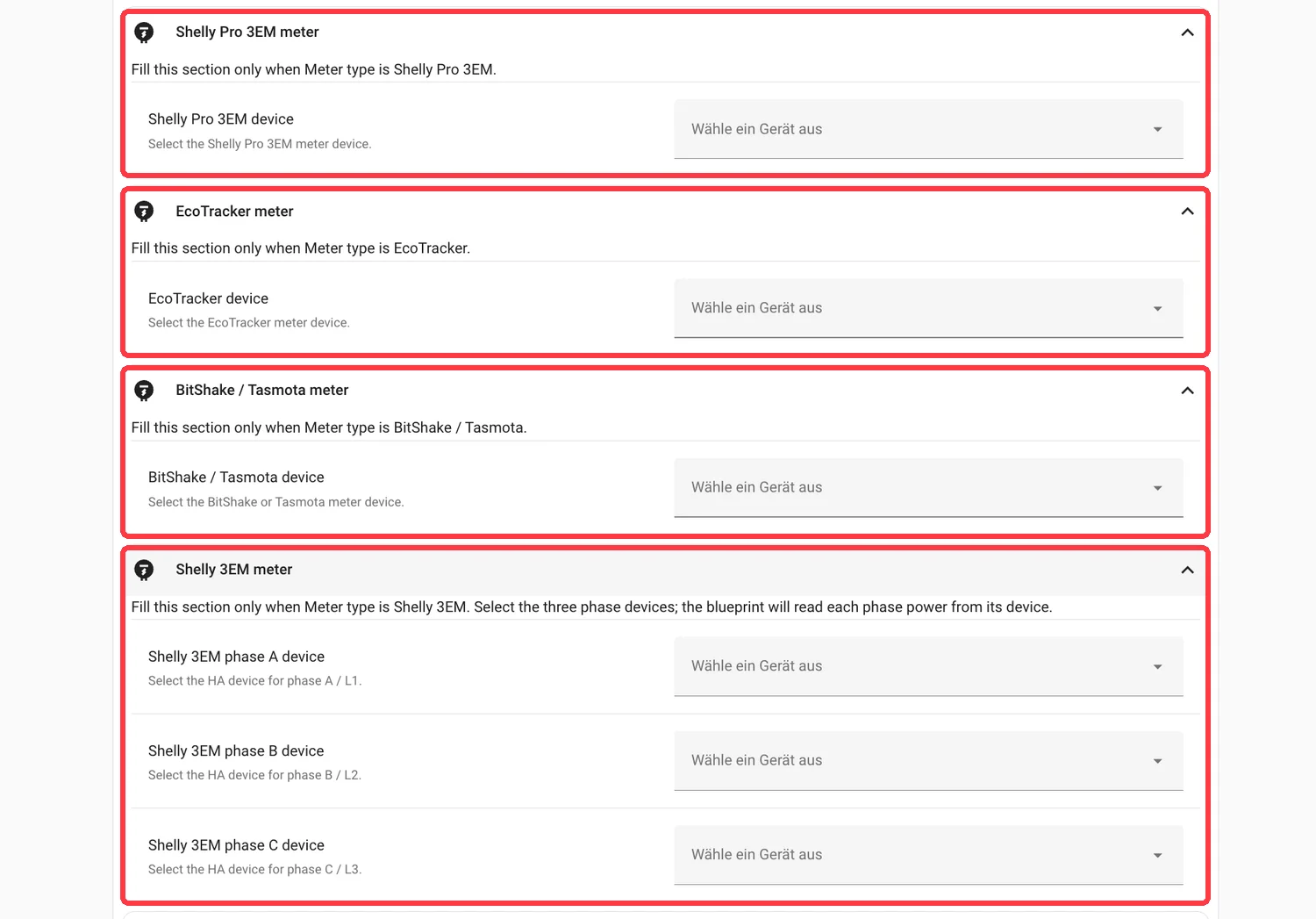Click the 'Shelly 3EM phase C device' label
1316x919 pixels.
click(x=236, y=845)
